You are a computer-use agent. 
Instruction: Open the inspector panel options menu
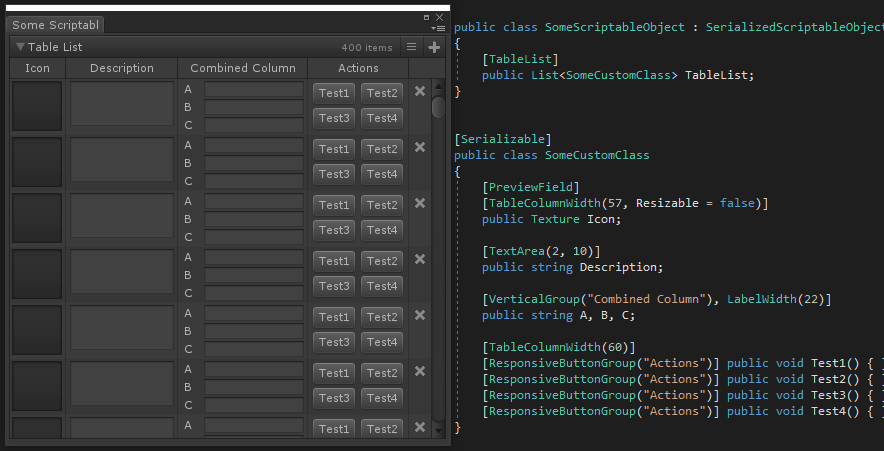click(439, 28)
